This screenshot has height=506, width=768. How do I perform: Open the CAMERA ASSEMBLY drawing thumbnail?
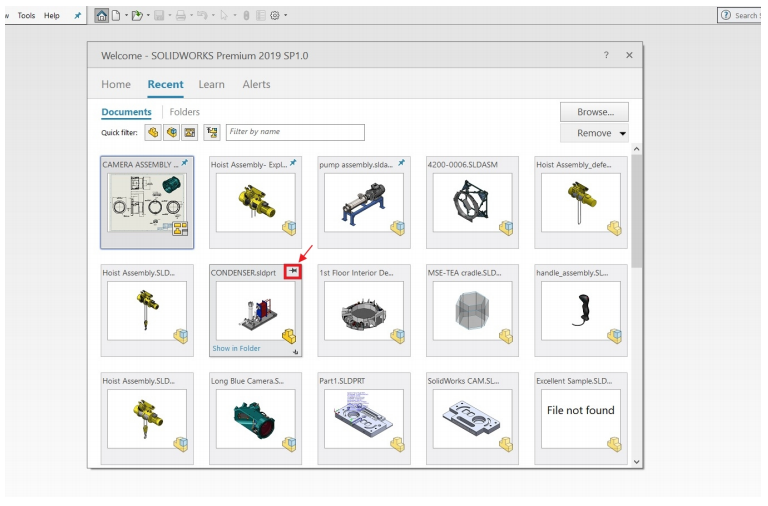pos(147,202)
